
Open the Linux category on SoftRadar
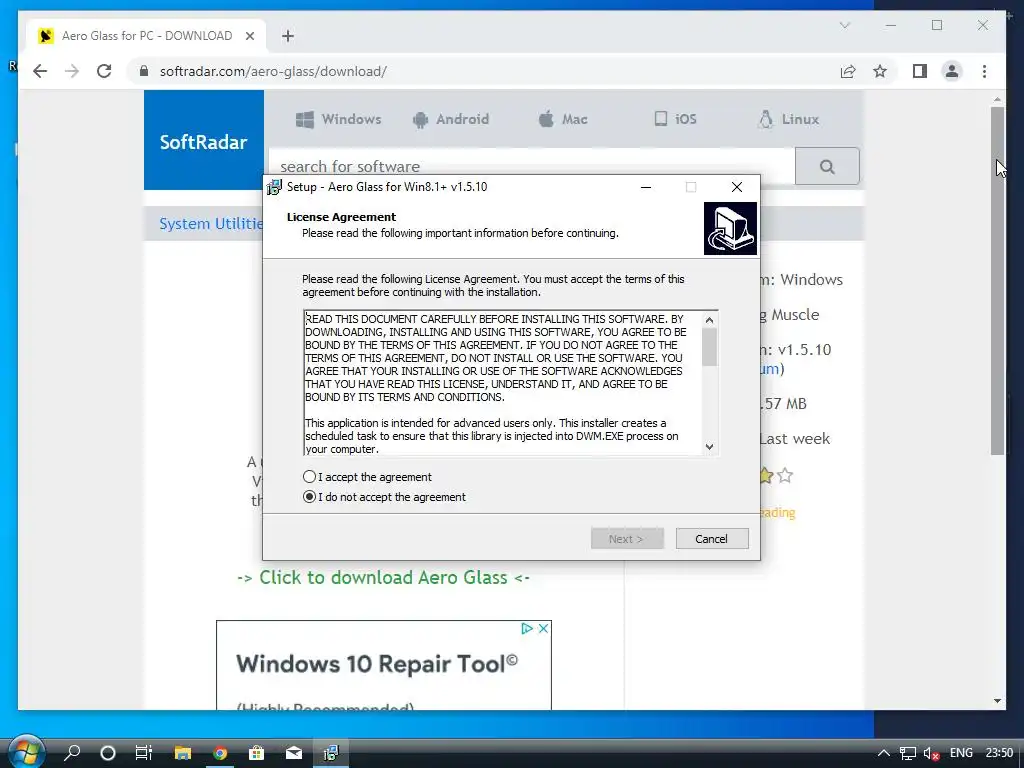788,119
